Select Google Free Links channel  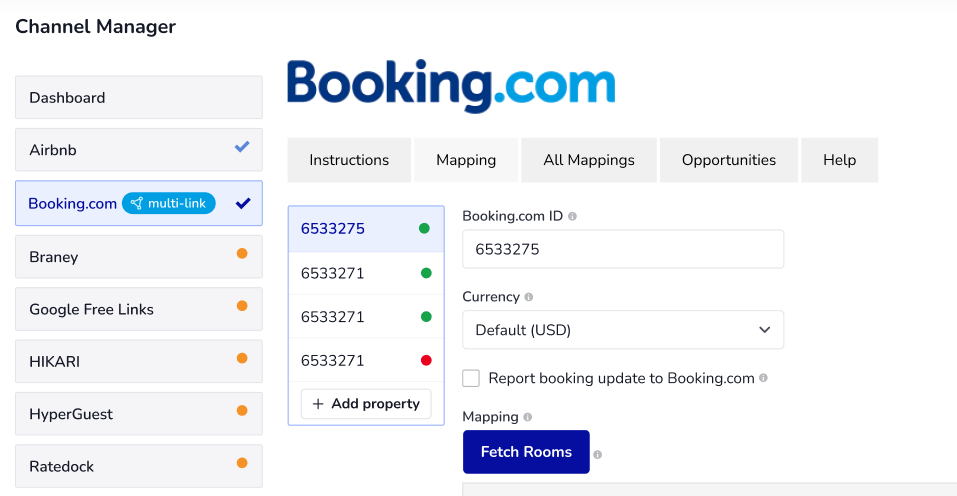[139, 309]
